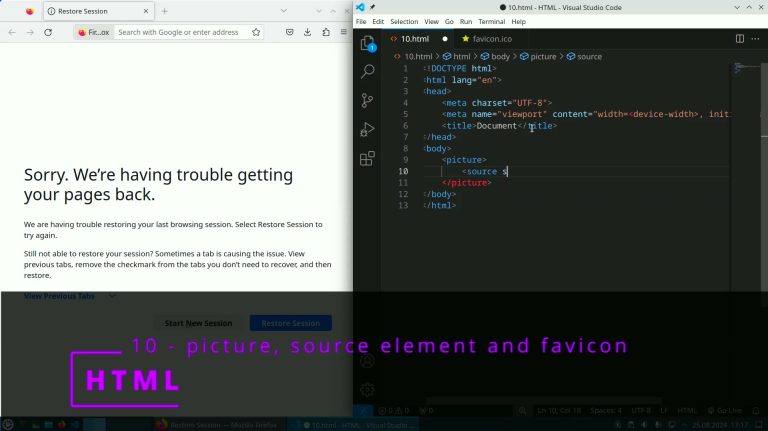Open a new Firefox tab
The width and height of the screenshot is (768, 431).
[x=165, y=11]
